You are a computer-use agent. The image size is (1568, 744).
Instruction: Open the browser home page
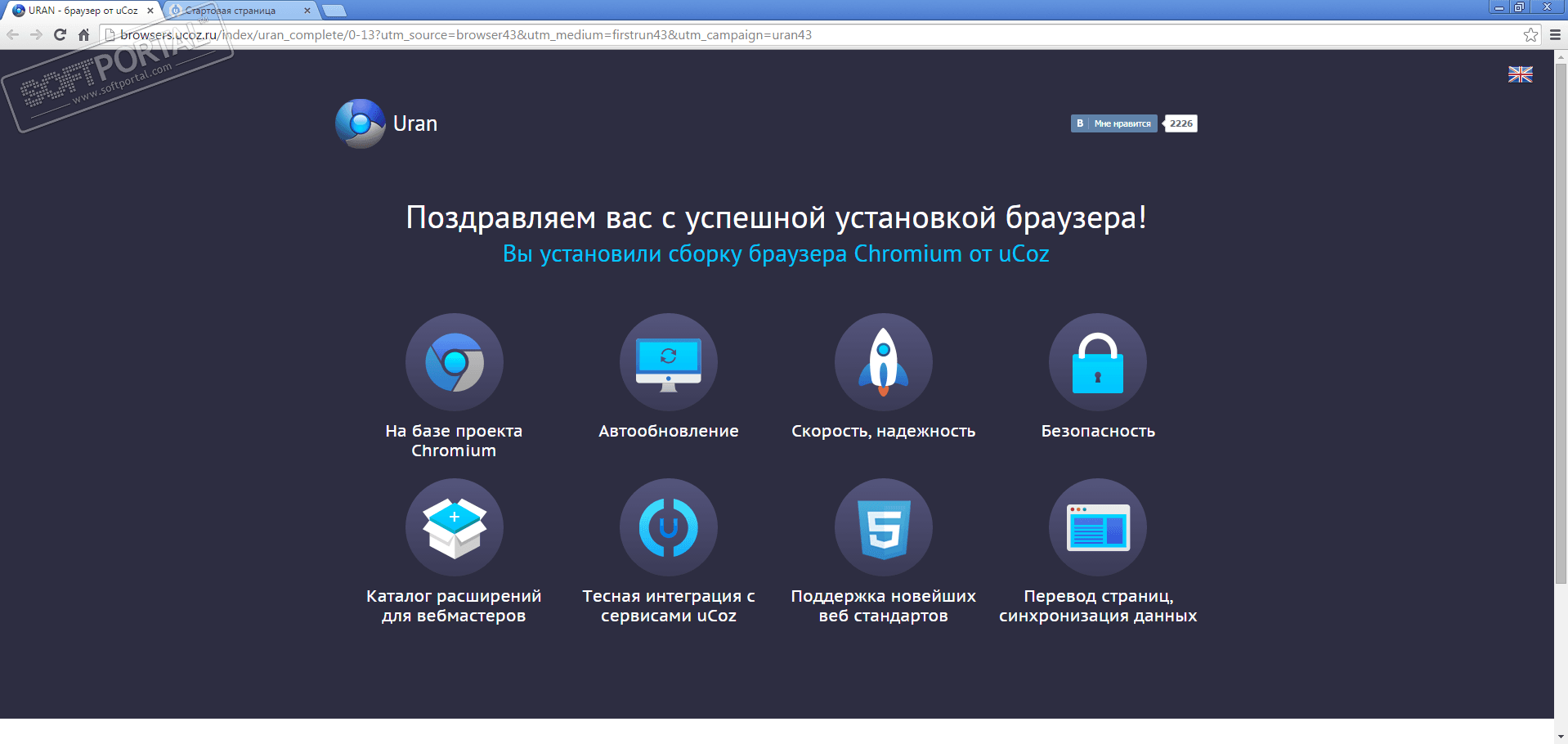pyautogui.click(x=83, y=34)
